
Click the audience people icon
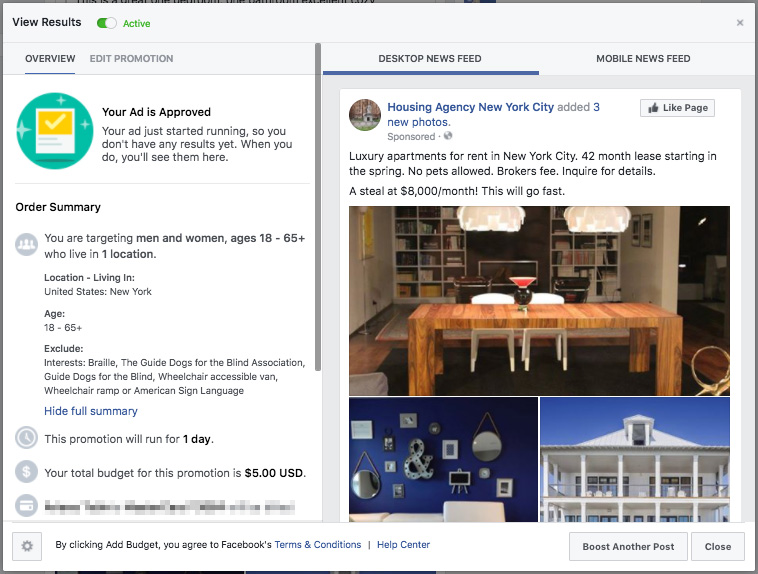click(27, 244)
